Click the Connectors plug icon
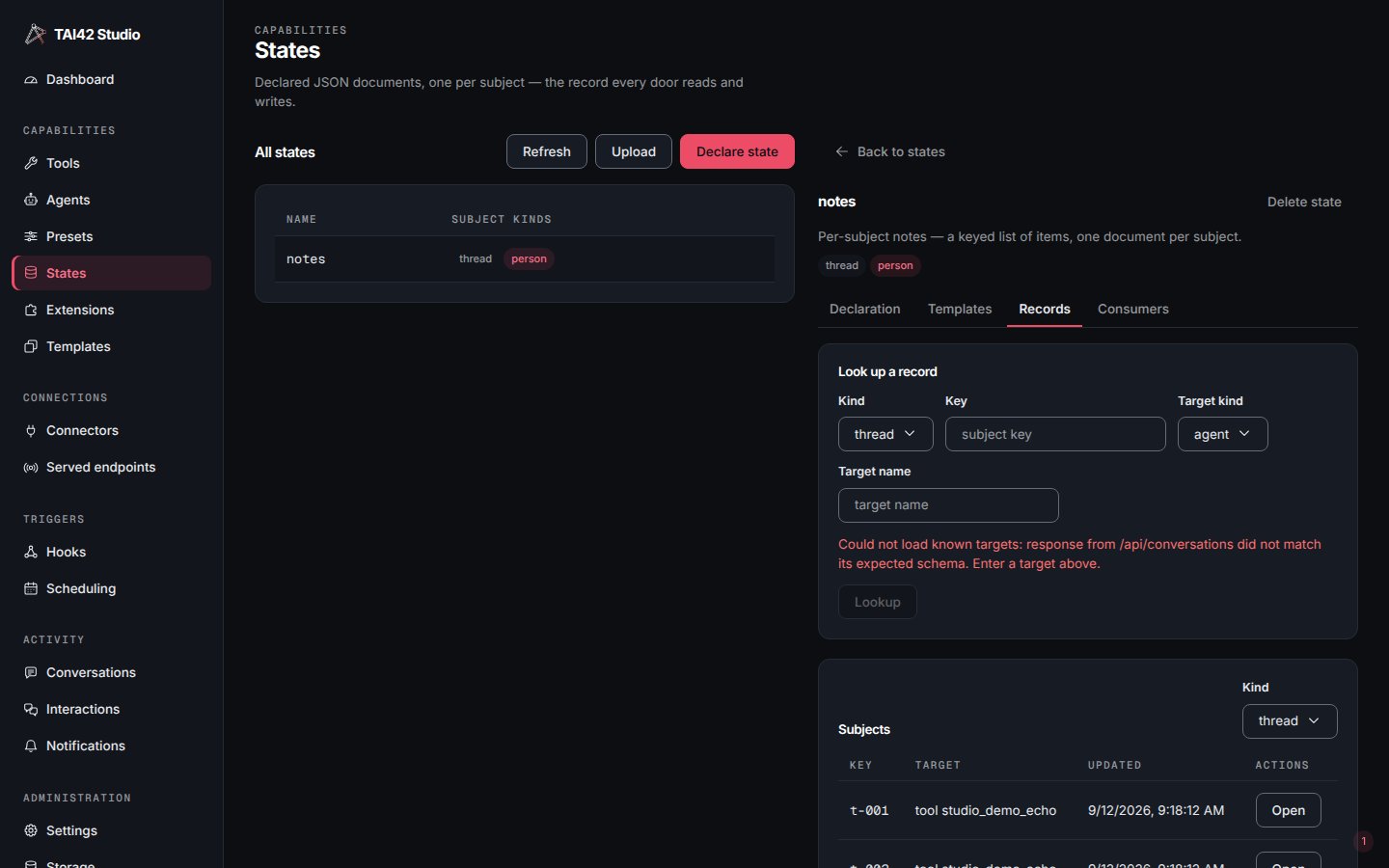 click(31, 431)
